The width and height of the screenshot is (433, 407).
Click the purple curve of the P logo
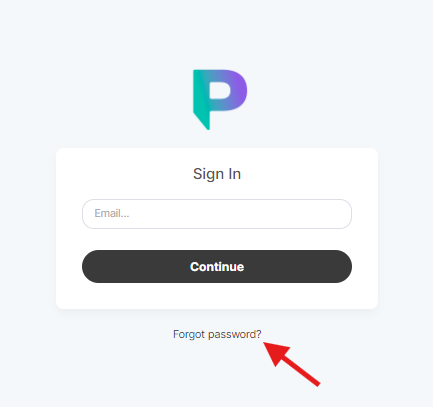click(x=239, y=90)
